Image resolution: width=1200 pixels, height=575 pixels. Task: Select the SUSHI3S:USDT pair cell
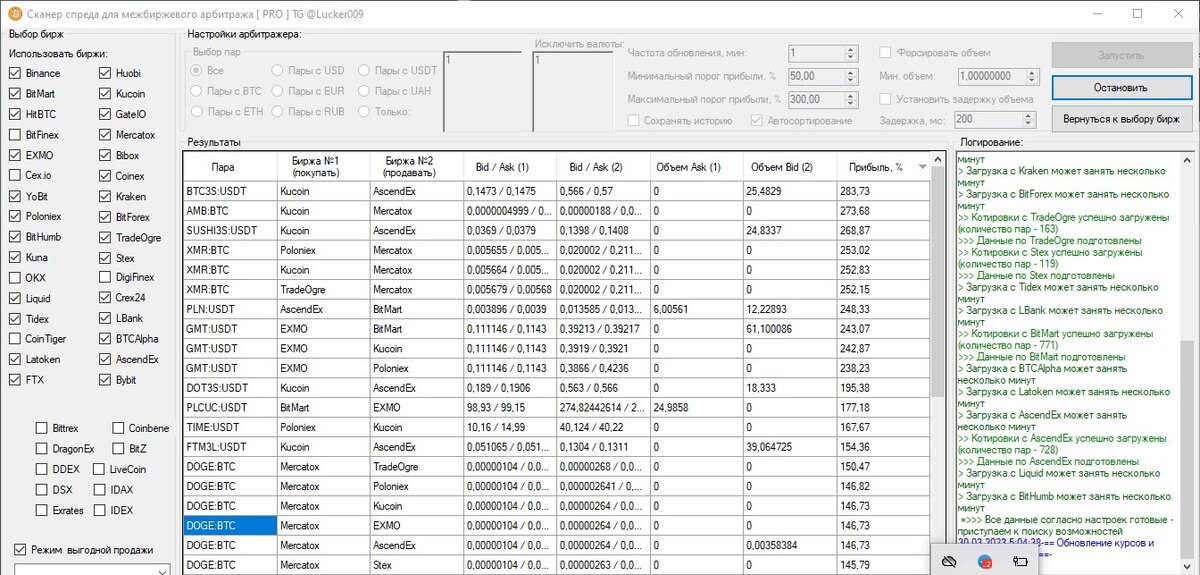click(230, 230)
